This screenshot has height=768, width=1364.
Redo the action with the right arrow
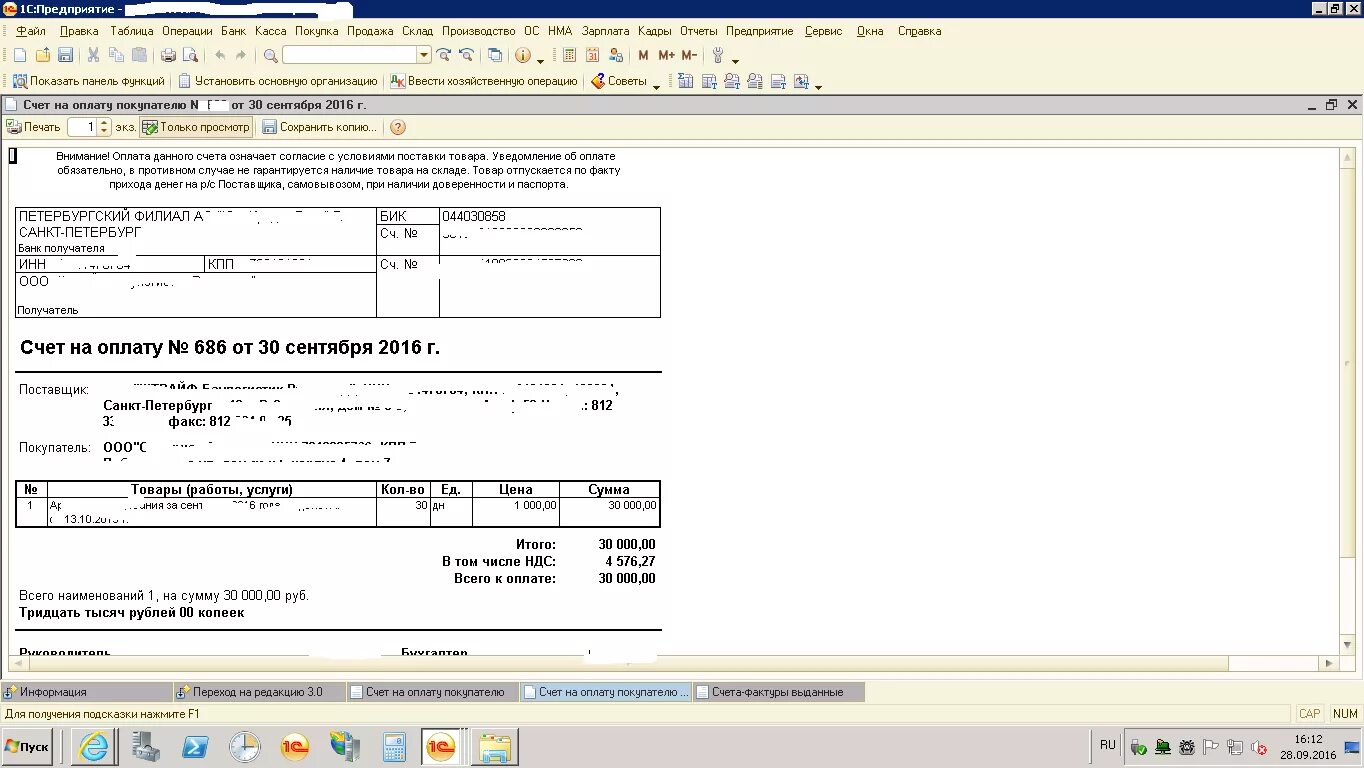241,56
